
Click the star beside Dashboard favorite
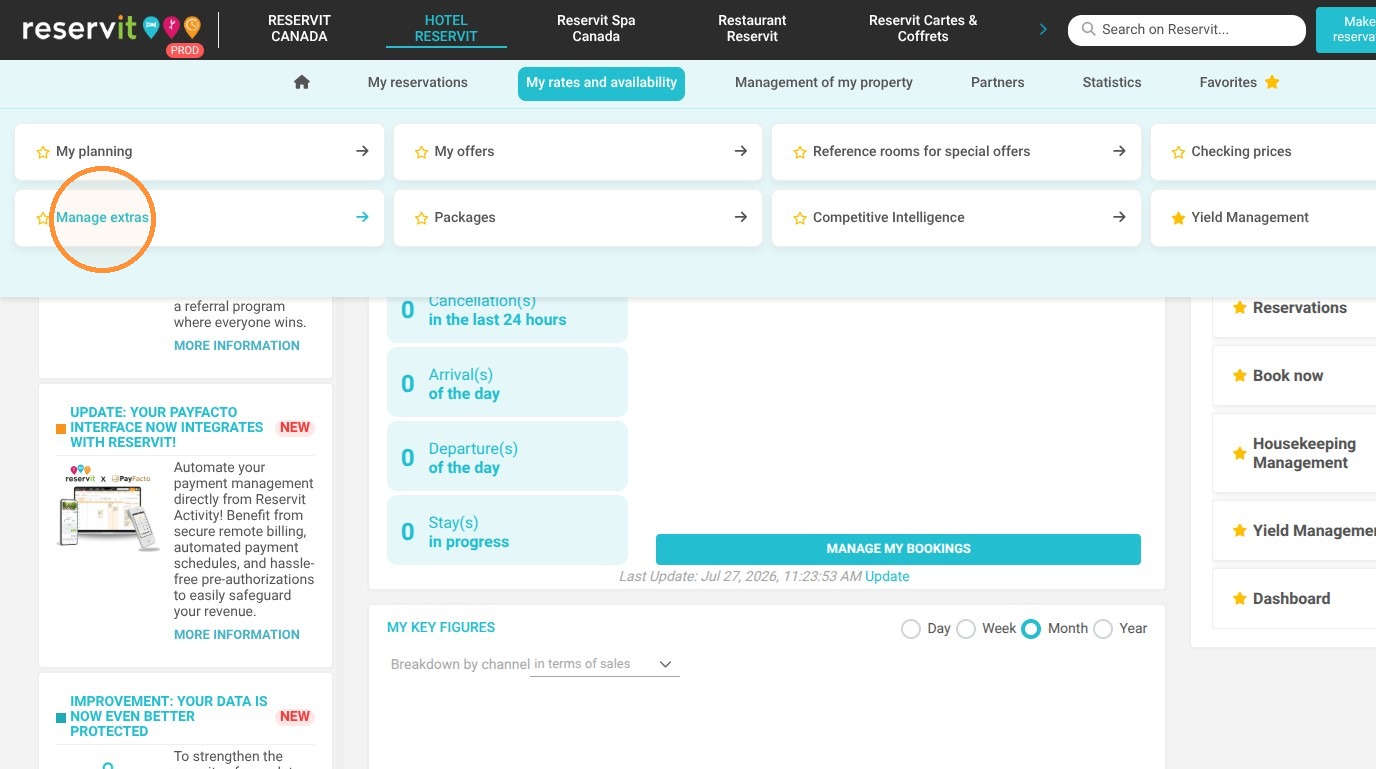click(x=1240, y=599)
